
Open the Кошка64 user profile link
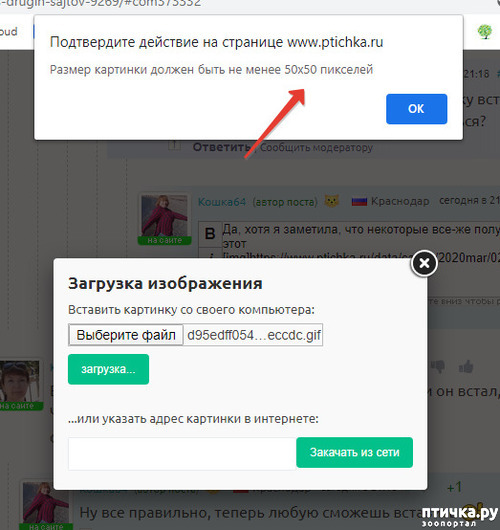click(x=222, y=202)
